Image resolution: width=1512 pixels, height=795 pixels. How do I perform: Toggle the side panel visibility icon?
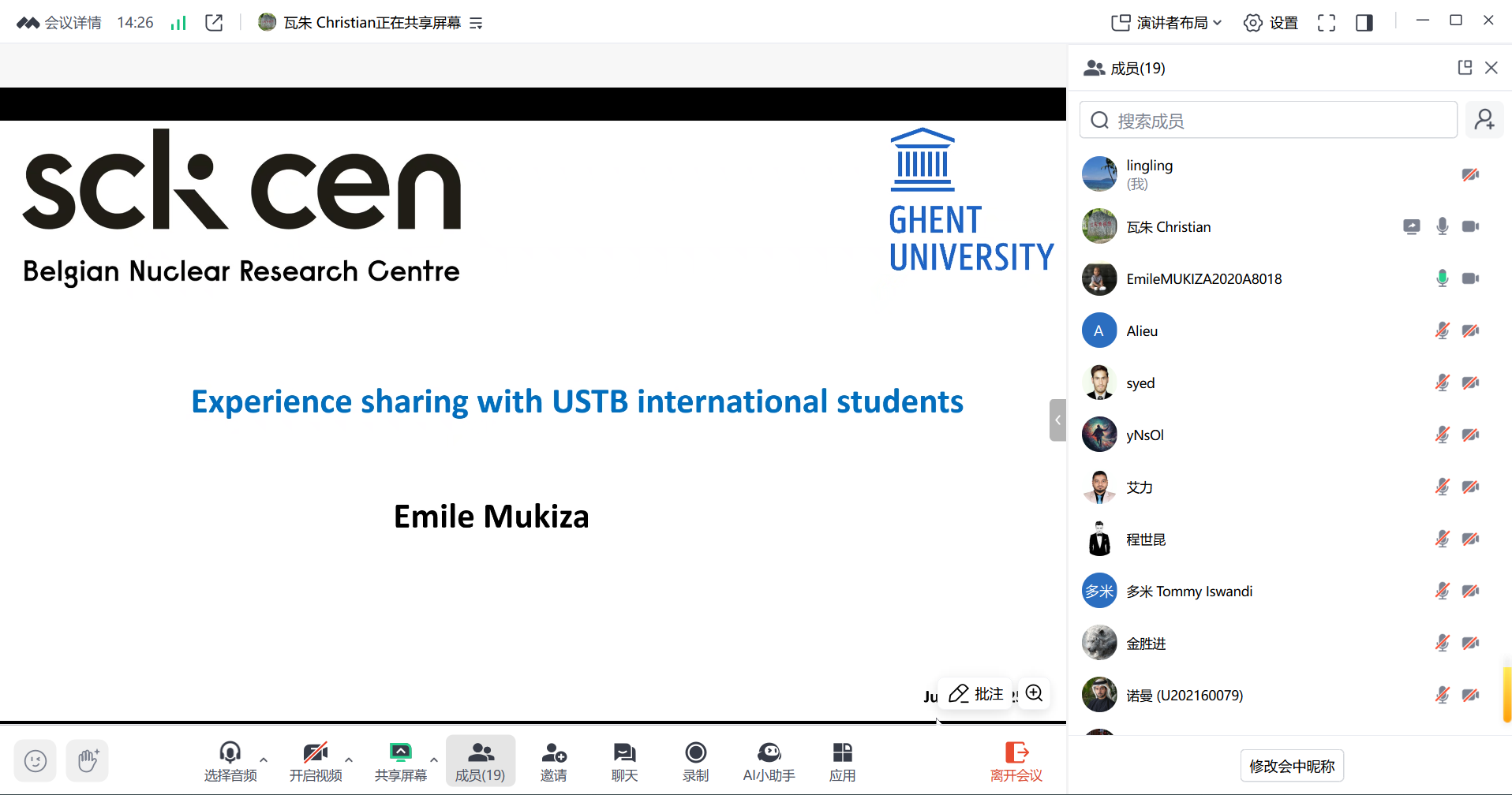click(1364, 23)
